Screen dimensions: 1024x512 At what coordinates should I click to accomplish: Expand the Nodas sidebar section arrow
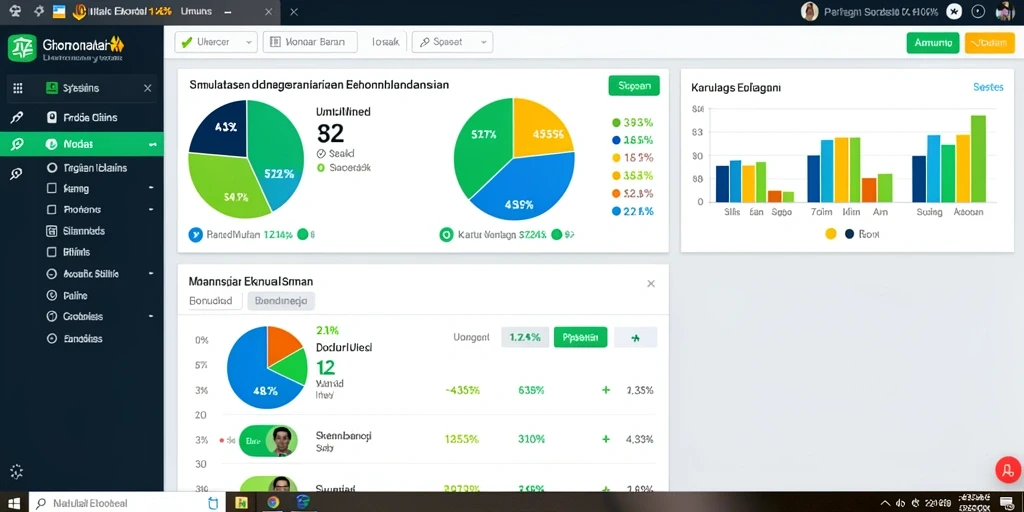[153, 144]
